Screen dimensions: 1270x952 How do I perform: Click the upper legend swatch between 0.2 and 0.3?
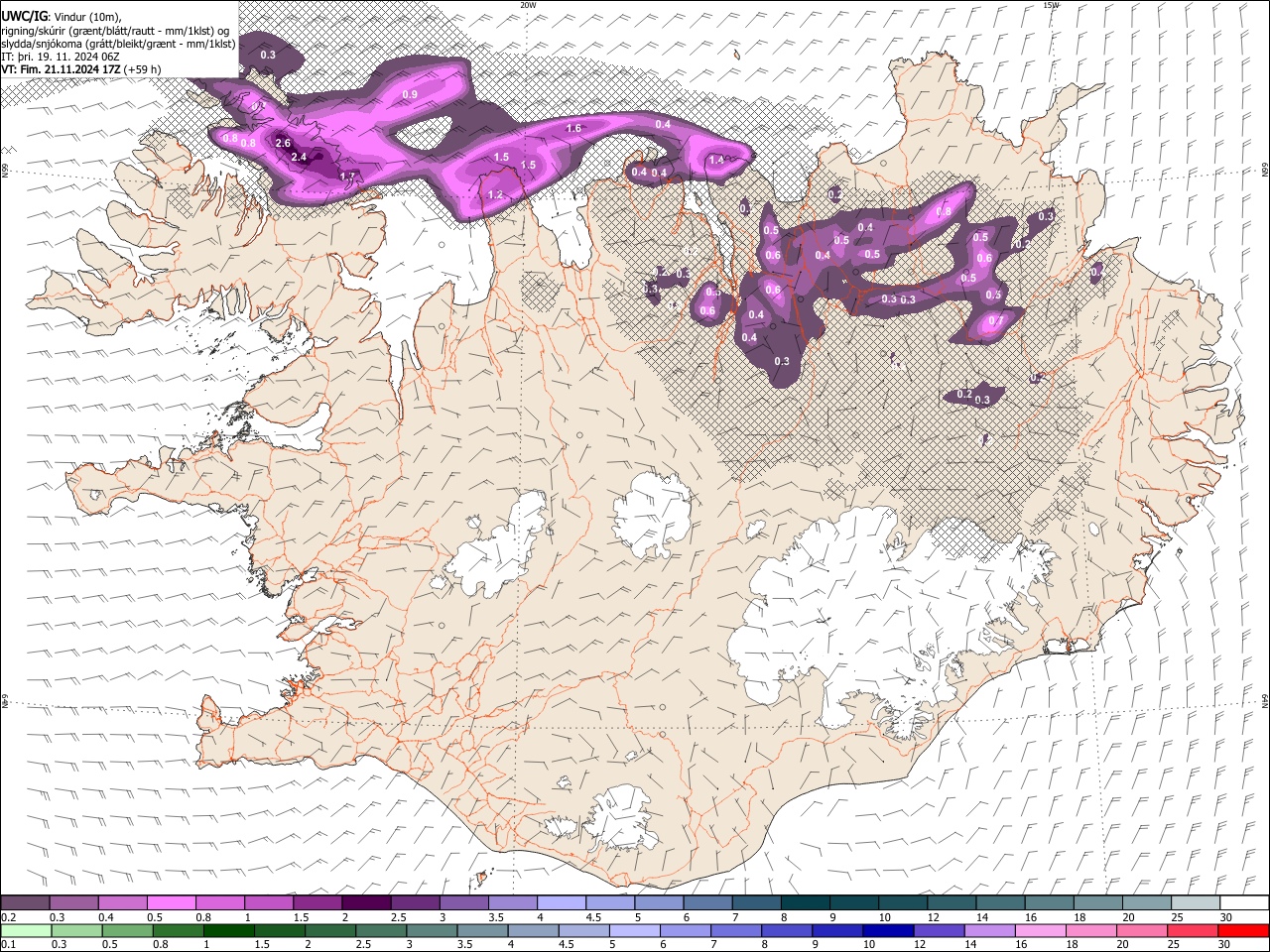pyautogui.click(x=26, y=903)
